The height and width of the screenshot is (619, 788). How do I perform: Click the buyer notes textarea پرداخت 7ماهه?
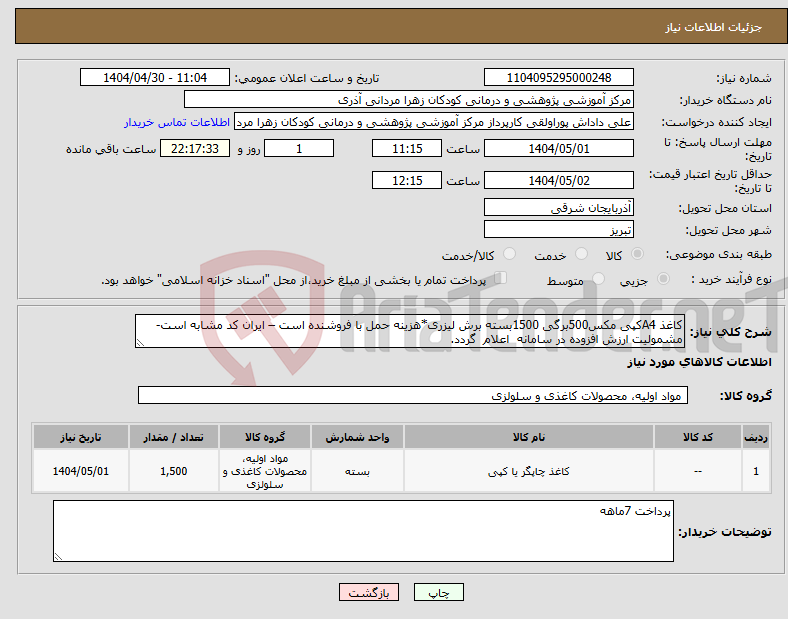[363, 531]
